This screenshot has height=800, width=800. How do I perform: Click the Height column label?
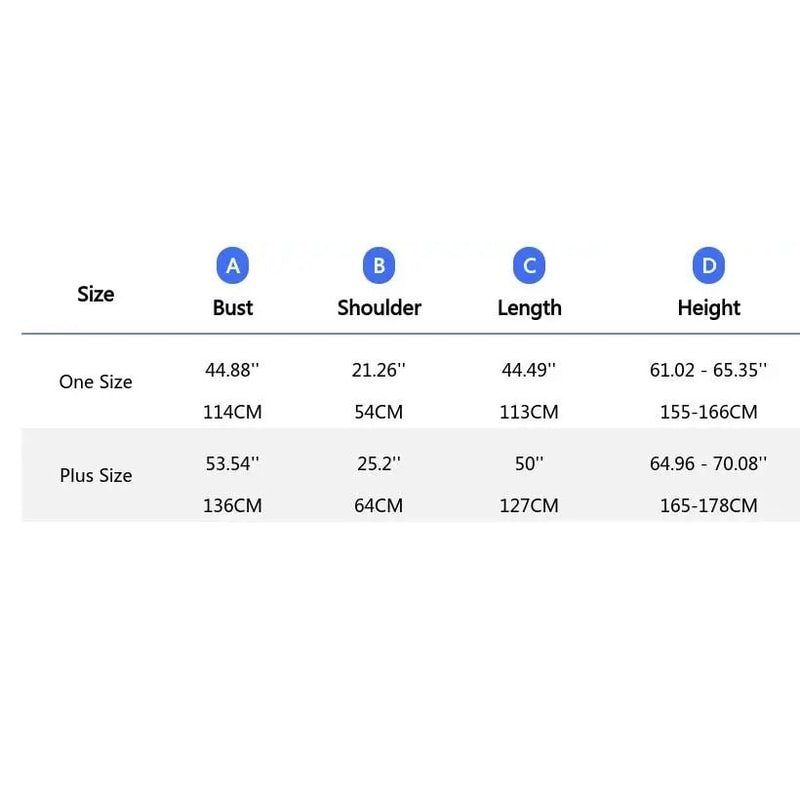[709, 308]
